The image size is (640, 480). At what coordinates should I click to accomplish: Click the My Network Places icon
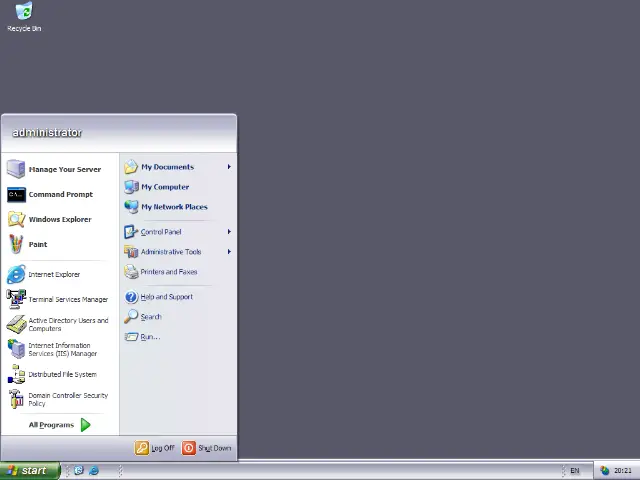click(131, 207)
